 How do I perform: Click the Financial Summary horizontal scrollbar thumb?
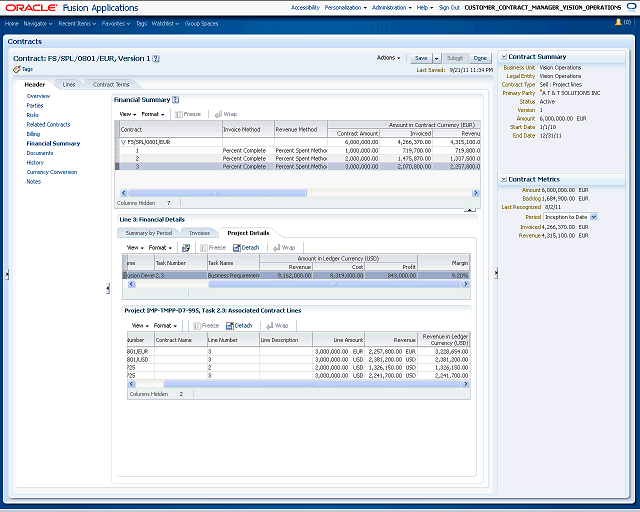coord(217,193)
